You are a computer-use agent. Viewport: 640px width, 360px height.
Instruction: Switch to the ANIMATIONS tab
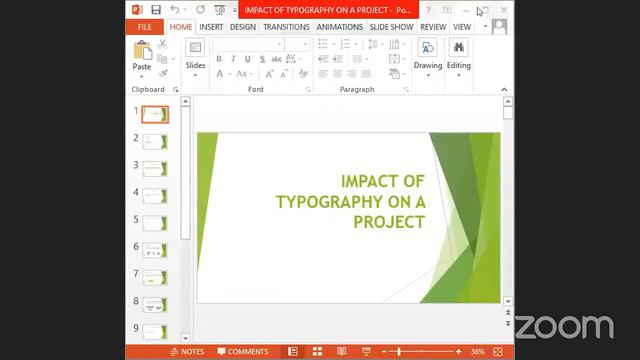340,27
